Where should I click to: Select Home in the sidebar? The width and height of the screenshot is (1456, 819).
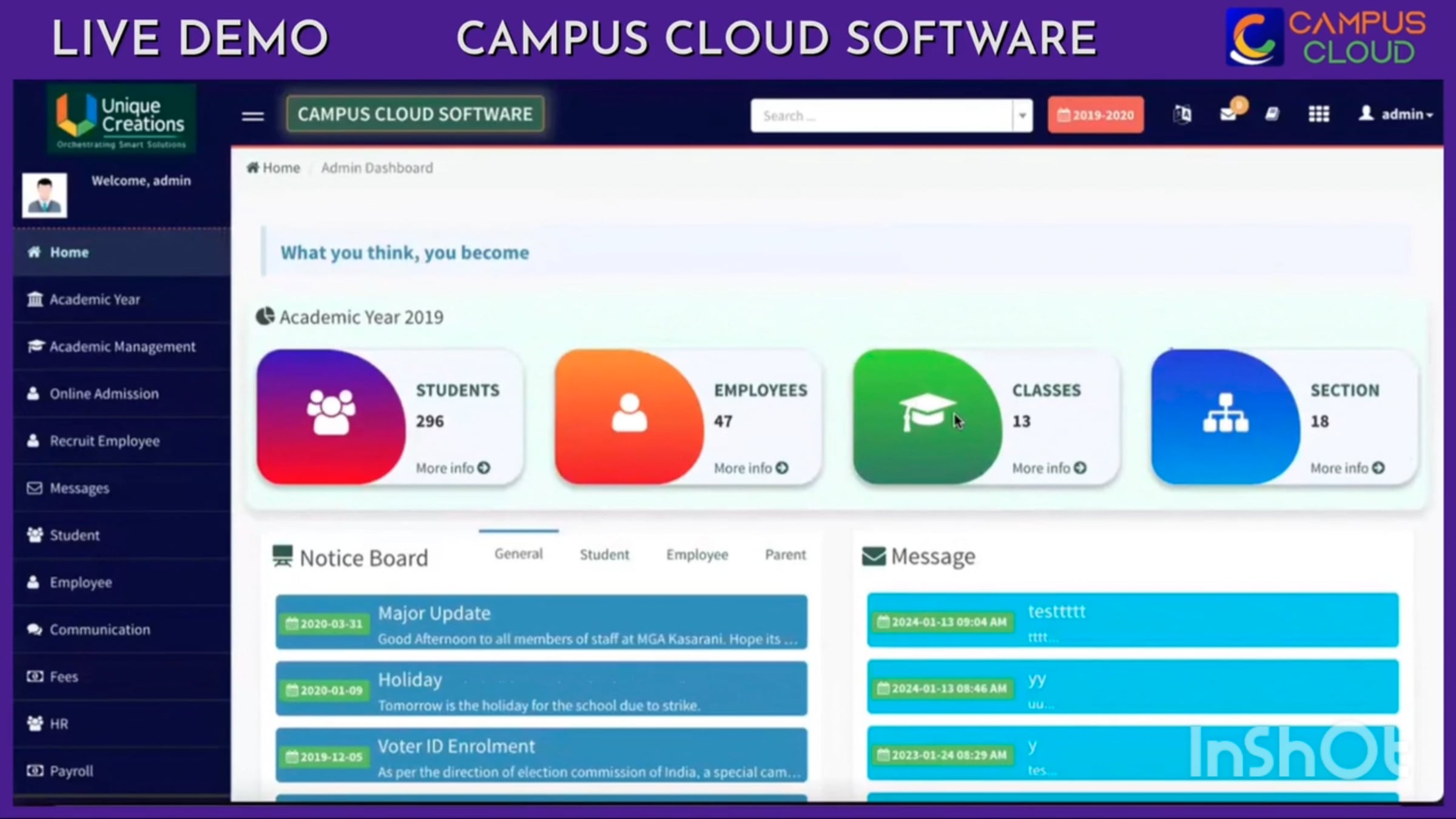coord(121,252)
